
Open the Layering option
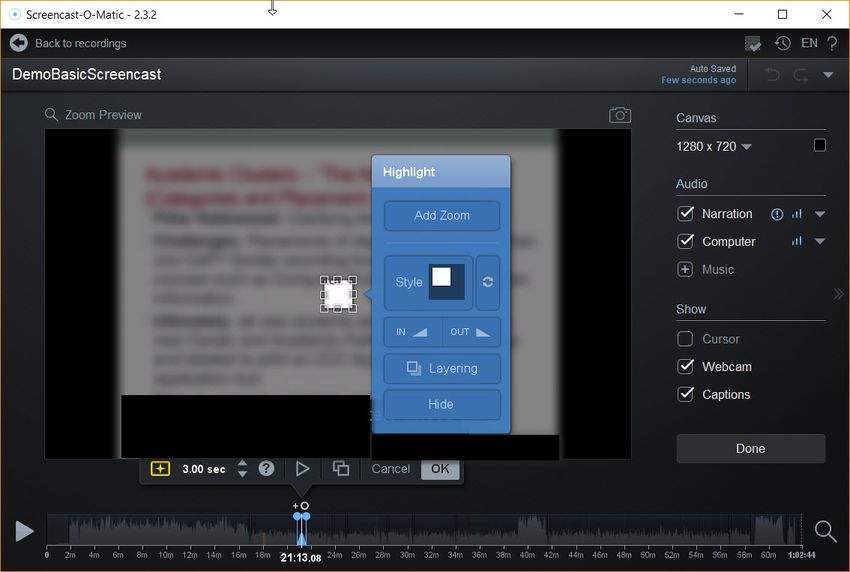442,369
